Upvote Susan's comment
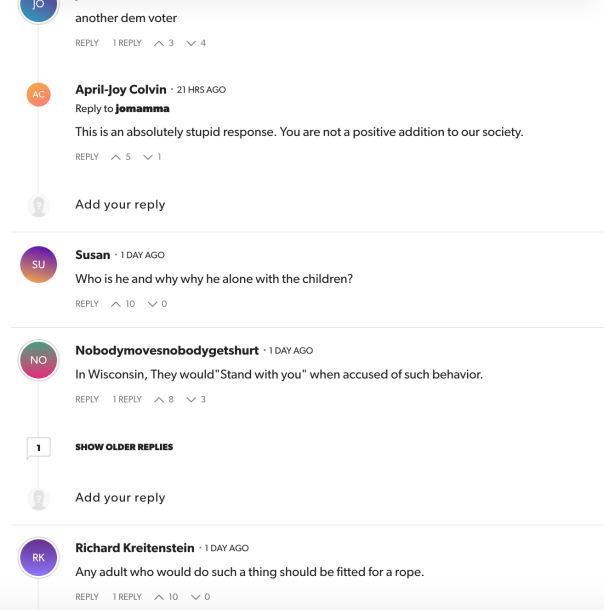Viewport: 604px width, 610px height. [x=116, y=304]
